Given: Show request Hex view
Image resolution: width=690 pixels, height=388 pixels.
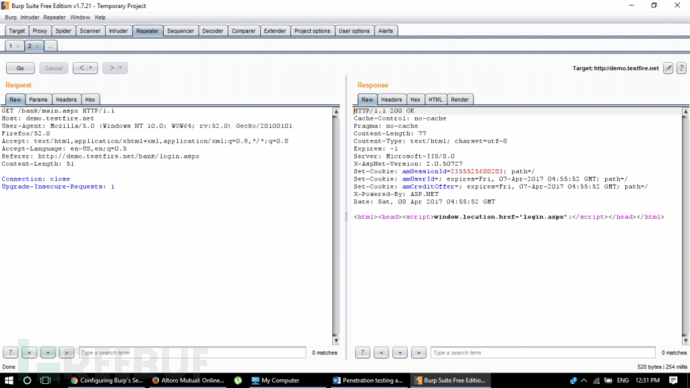Looking at the screenshot, I should (90, 99).
